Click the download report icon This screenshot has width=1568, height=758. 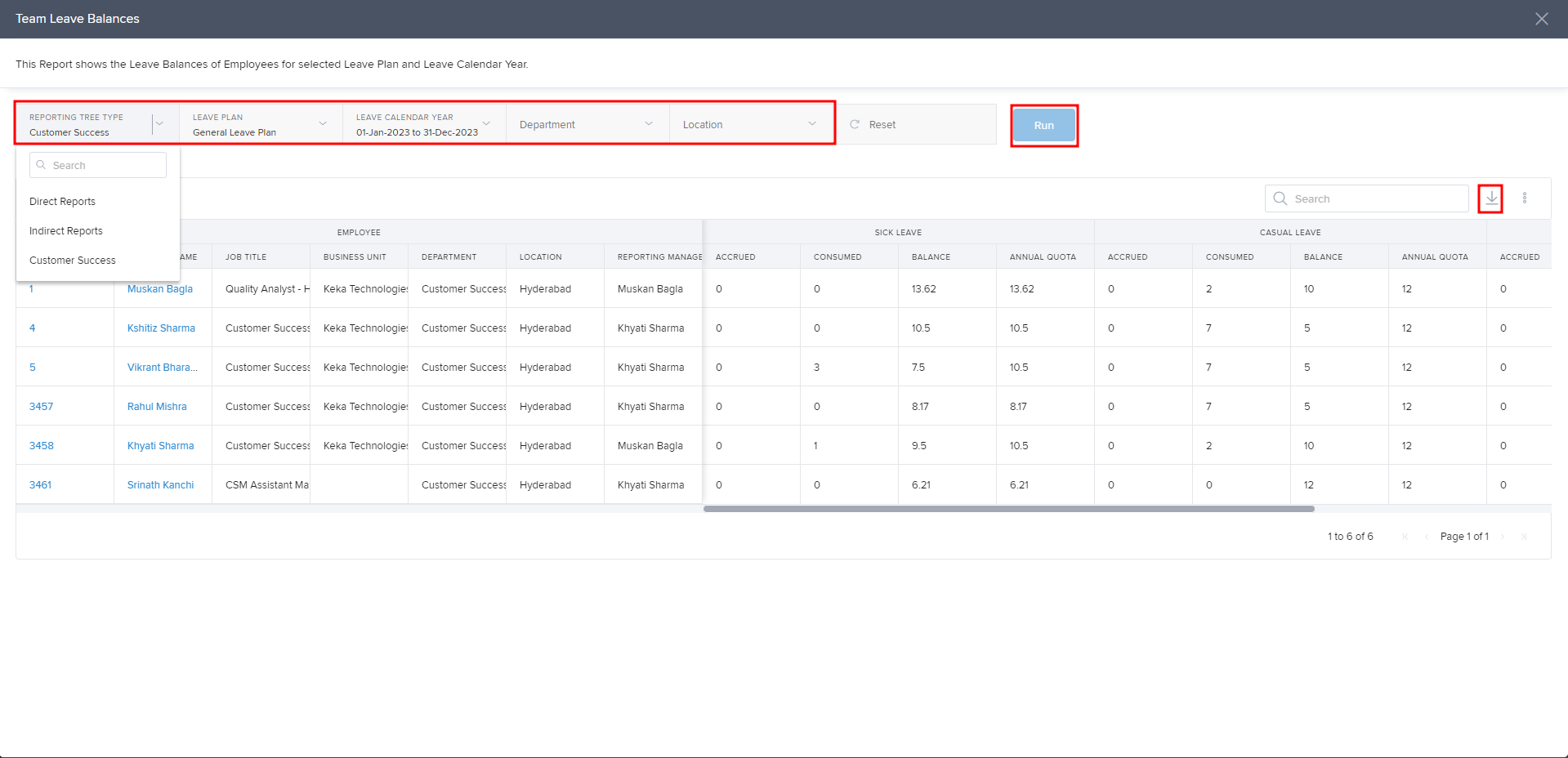pyautogui.click(x=1491, y=198)
